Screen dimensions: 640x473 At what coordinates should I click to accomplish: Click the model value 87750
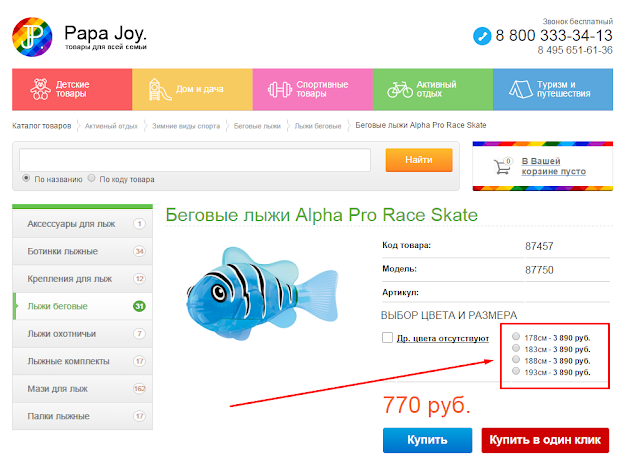tap(539, 270)
